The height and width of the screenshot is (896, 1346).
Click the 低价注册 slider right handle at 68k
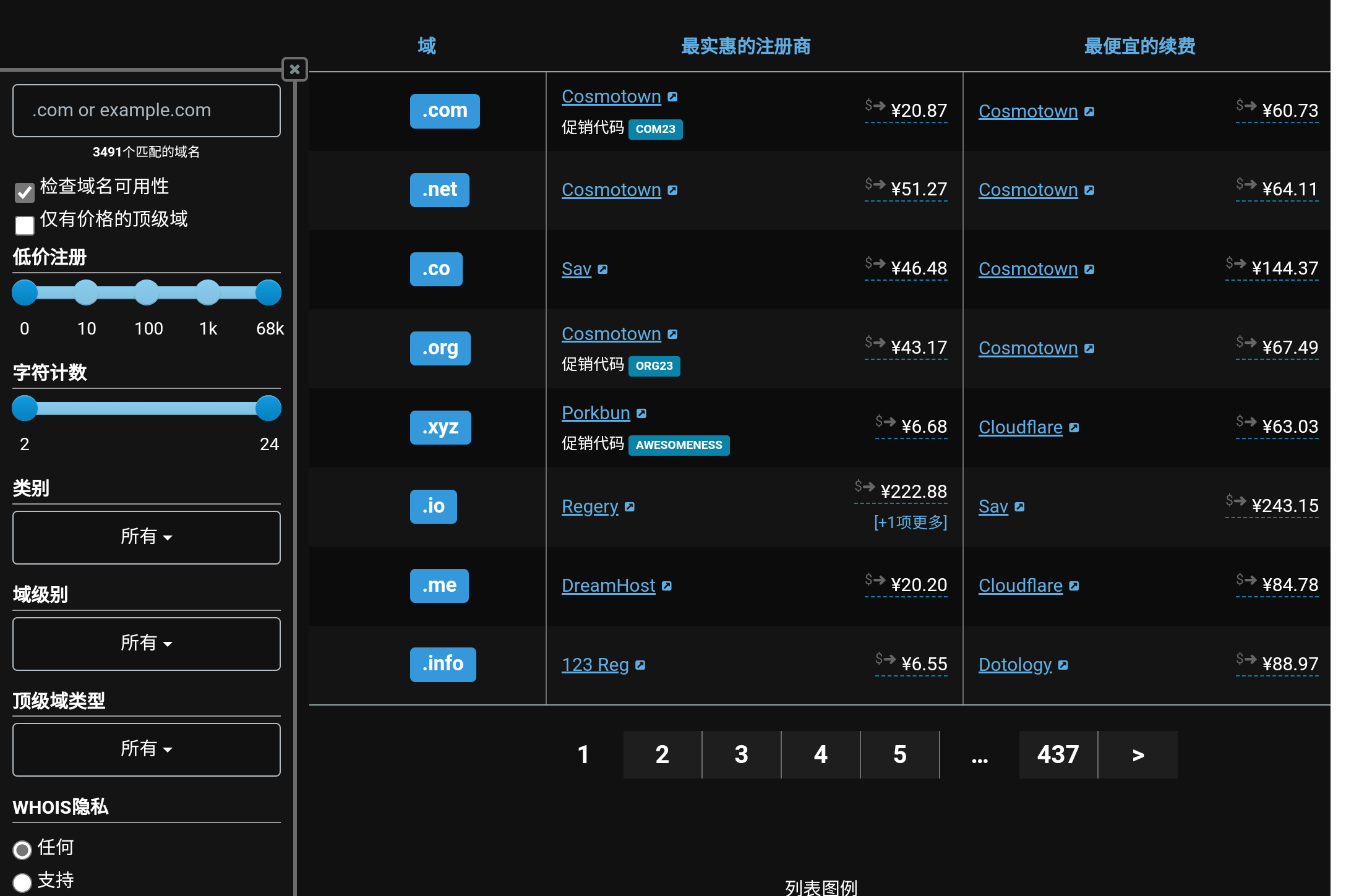[268, 292]
